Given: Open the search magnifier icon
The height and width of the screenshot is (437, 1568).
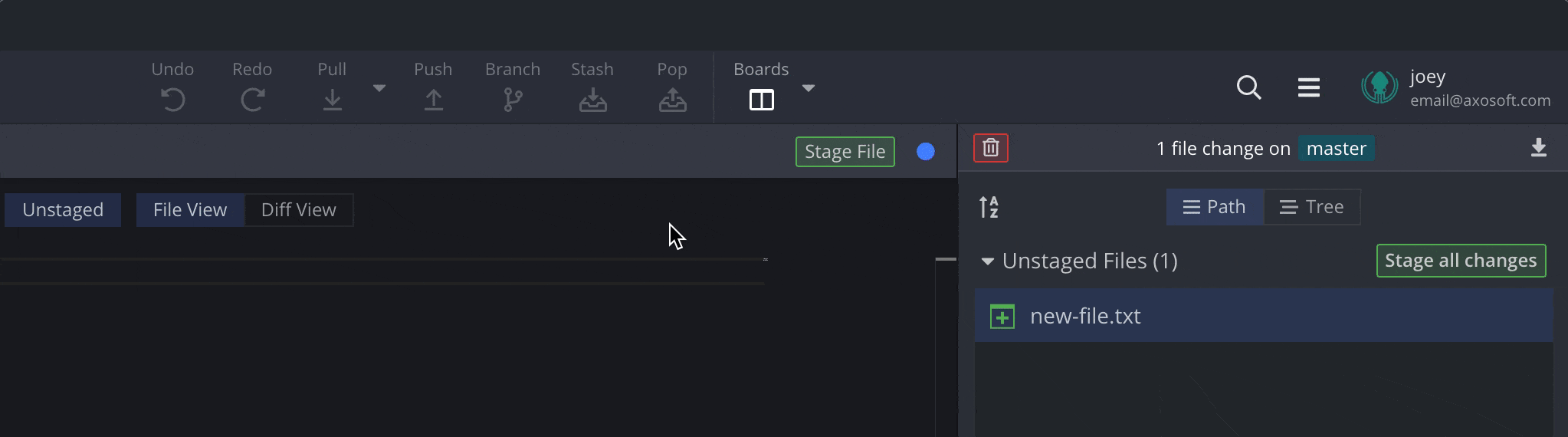Looking at the screenshot, I should (1248, 87).
